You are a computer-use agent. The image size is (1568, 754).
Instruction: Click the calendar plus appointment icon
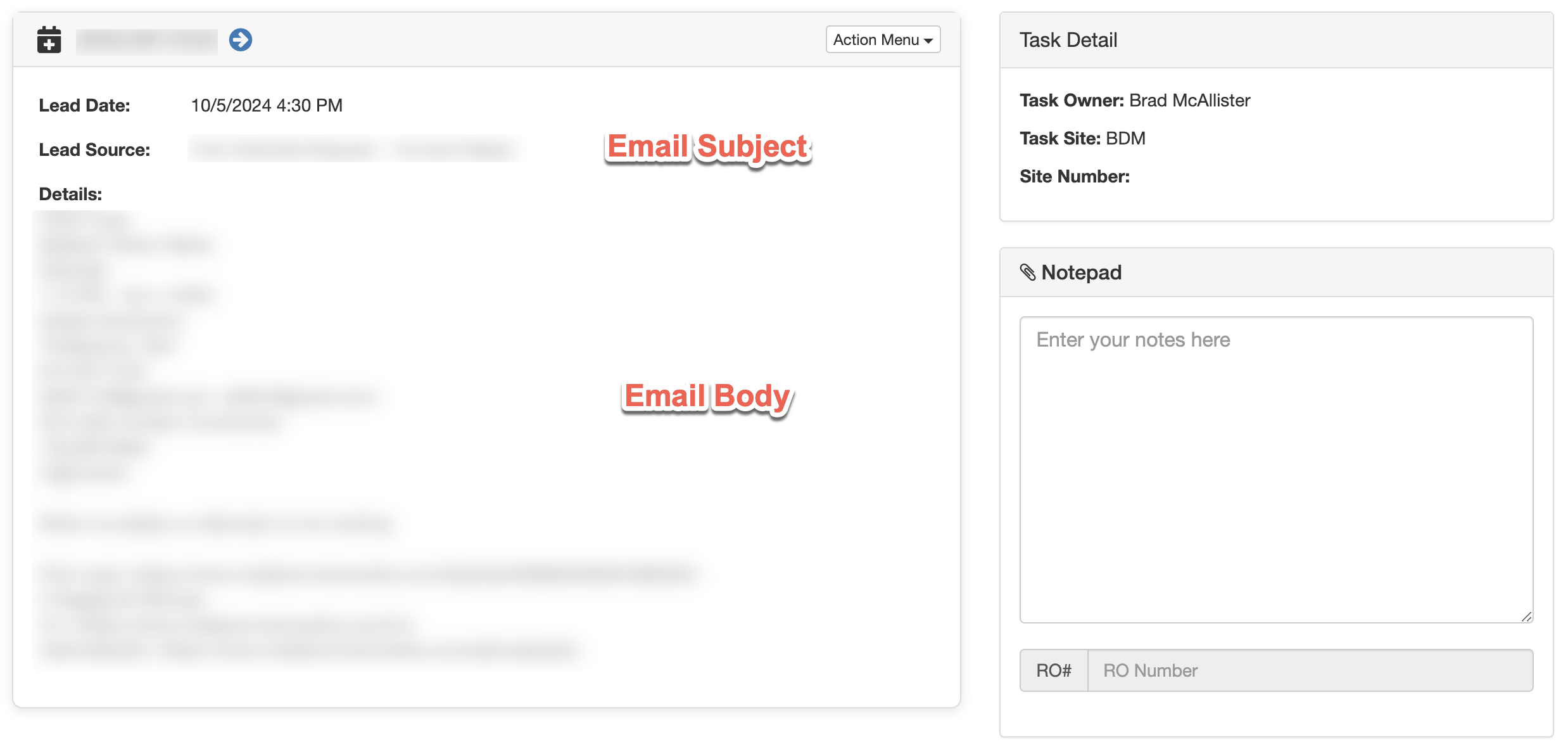[49, 40]
